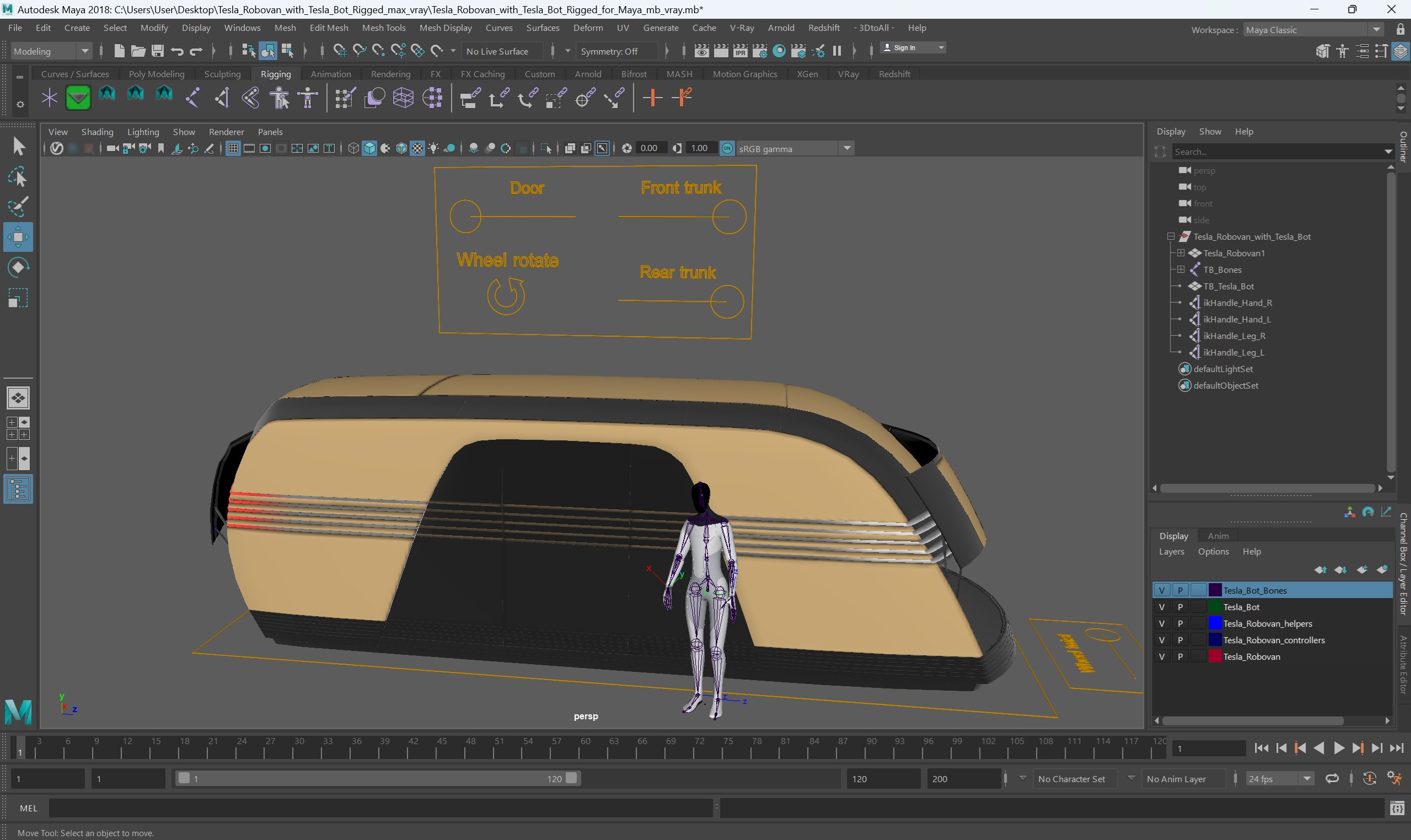Click the Create Joints shelf icon

[x=193, y=98]
